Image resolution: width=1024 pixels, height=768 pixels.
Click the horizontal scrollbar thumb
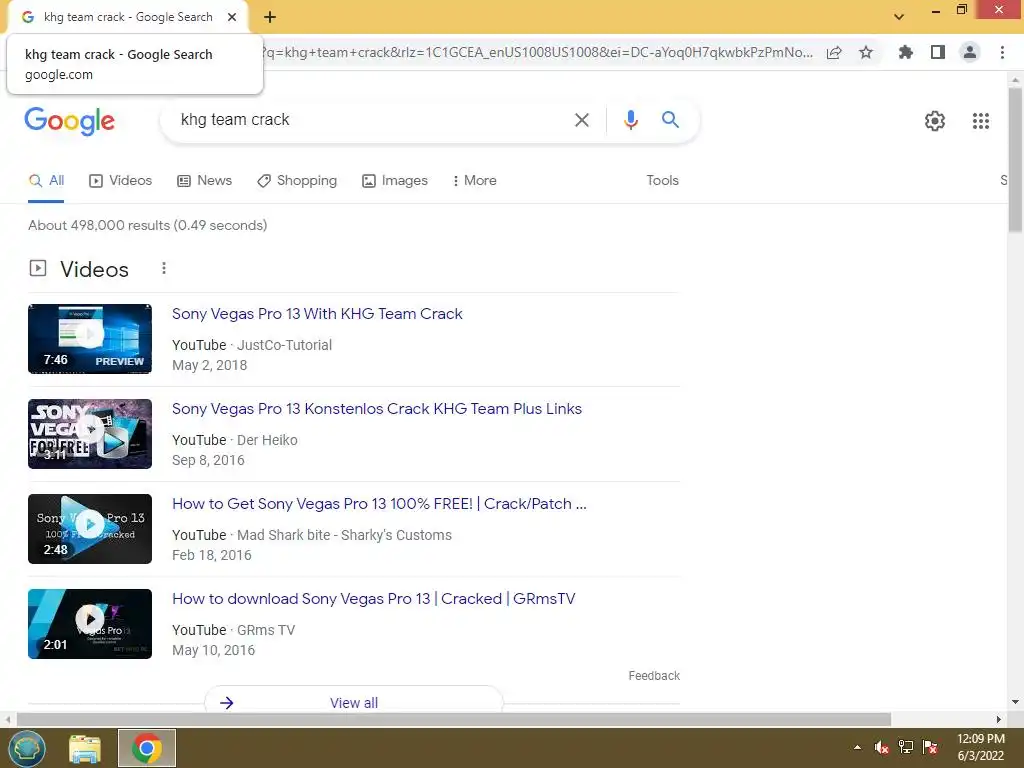click(x=453, y=719)
